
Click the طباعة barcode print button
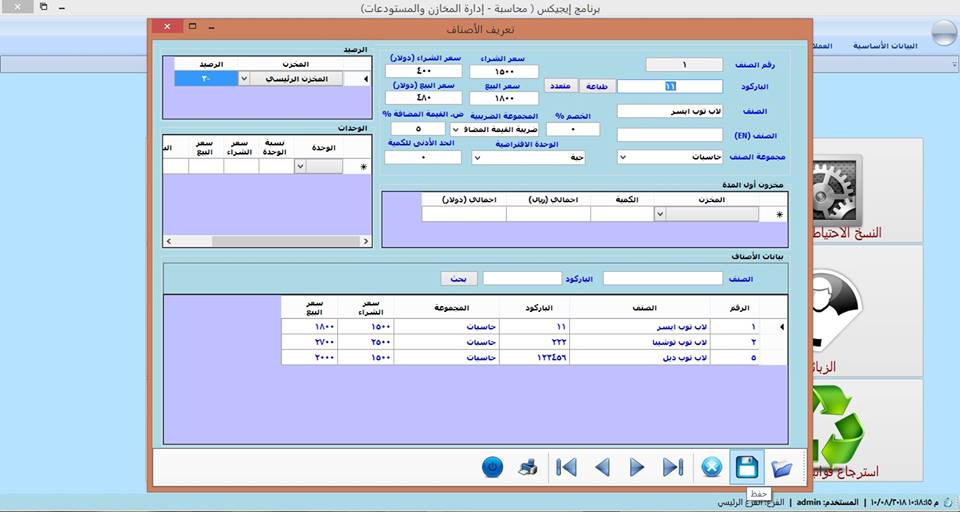point(597,86)
